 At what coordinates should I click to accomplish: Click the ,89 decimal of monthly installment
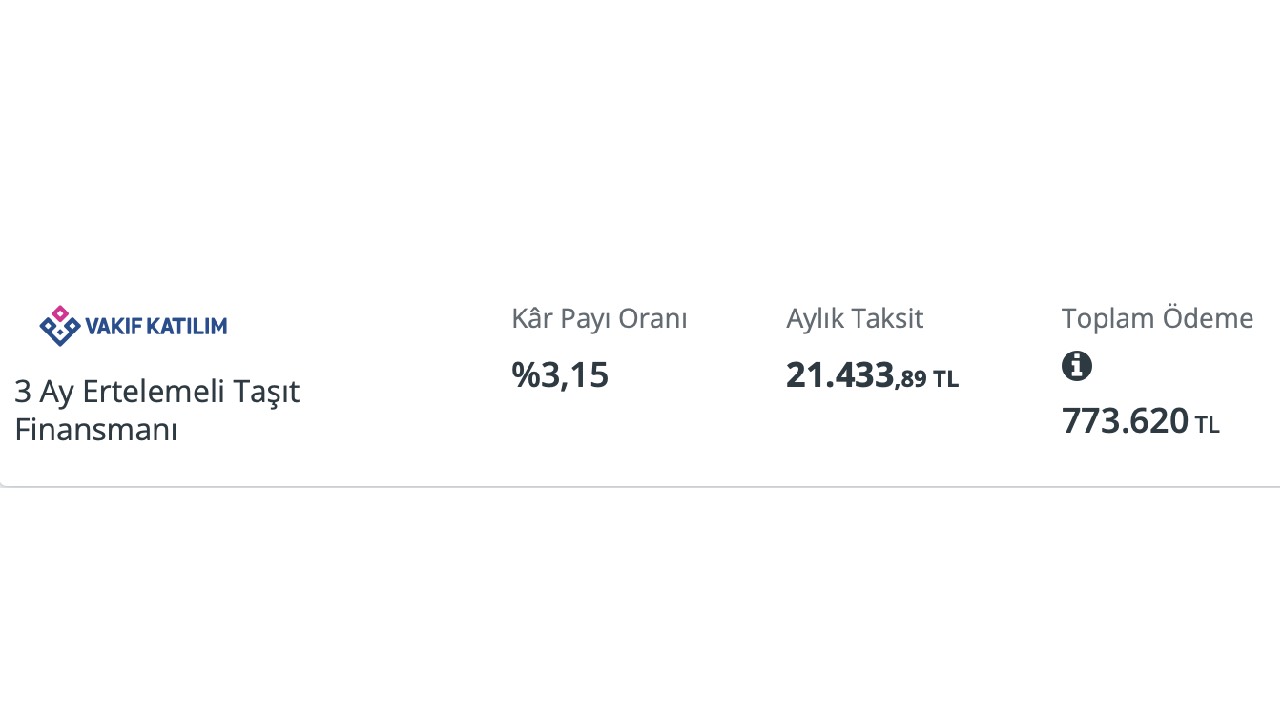coord(911,379)
